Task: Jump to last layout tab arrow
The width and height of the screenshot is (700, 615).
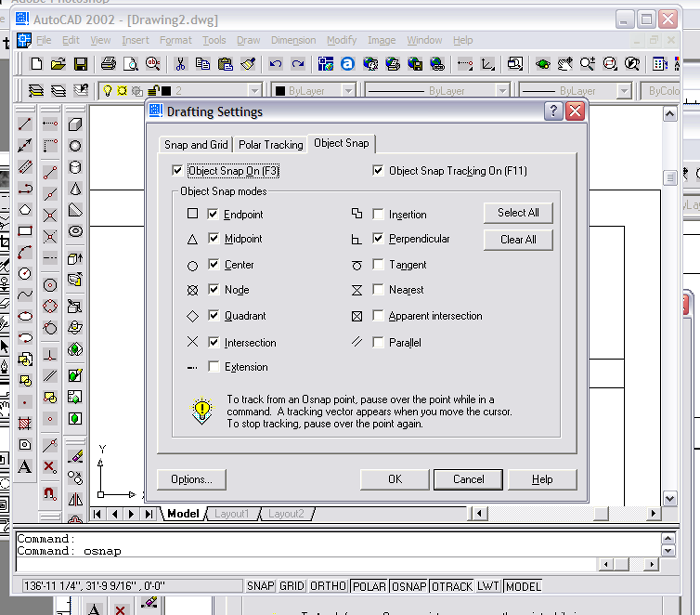Action: click(x=148, y=514)
